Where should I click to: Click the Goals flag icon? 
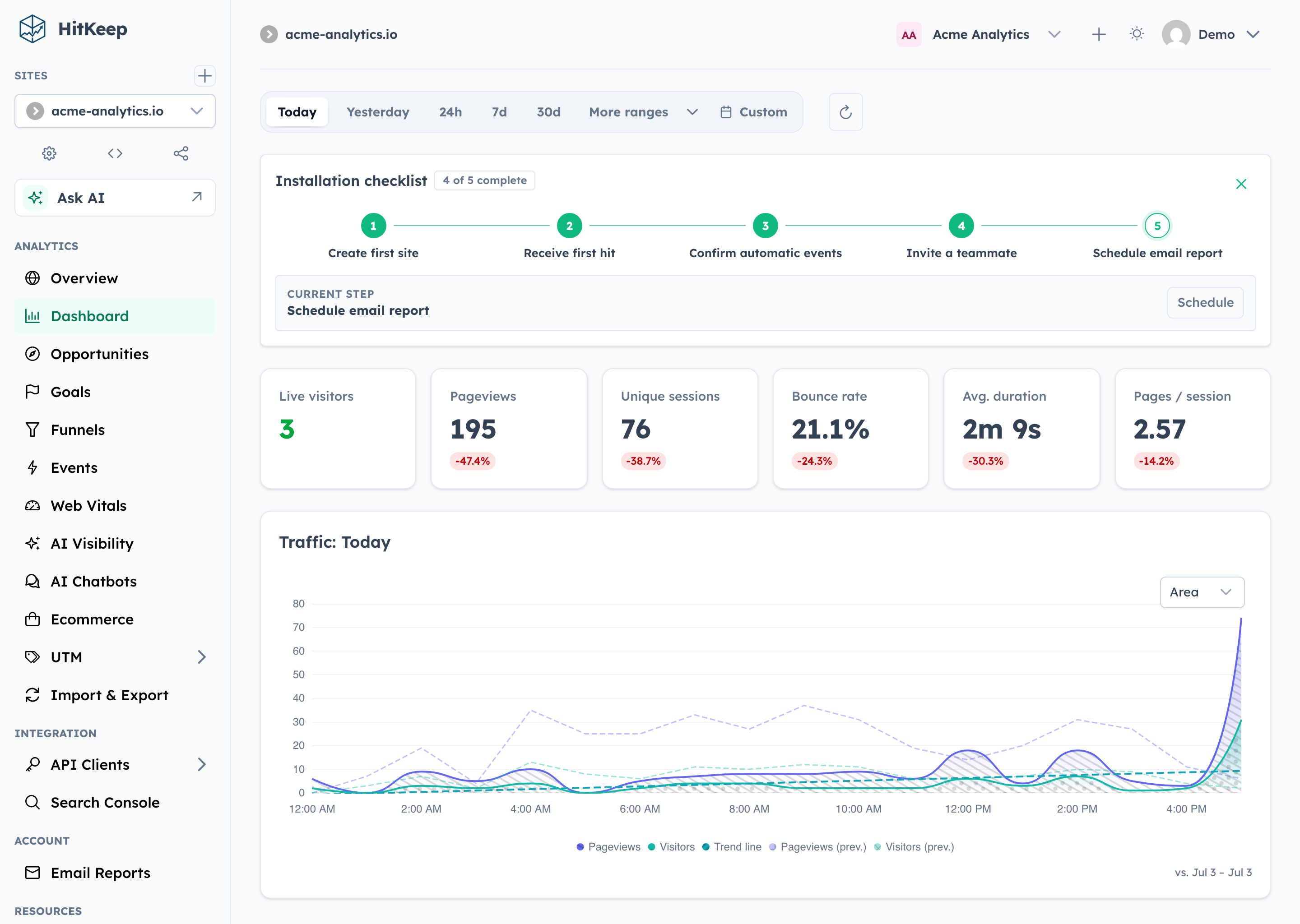(x=32, y=392)
